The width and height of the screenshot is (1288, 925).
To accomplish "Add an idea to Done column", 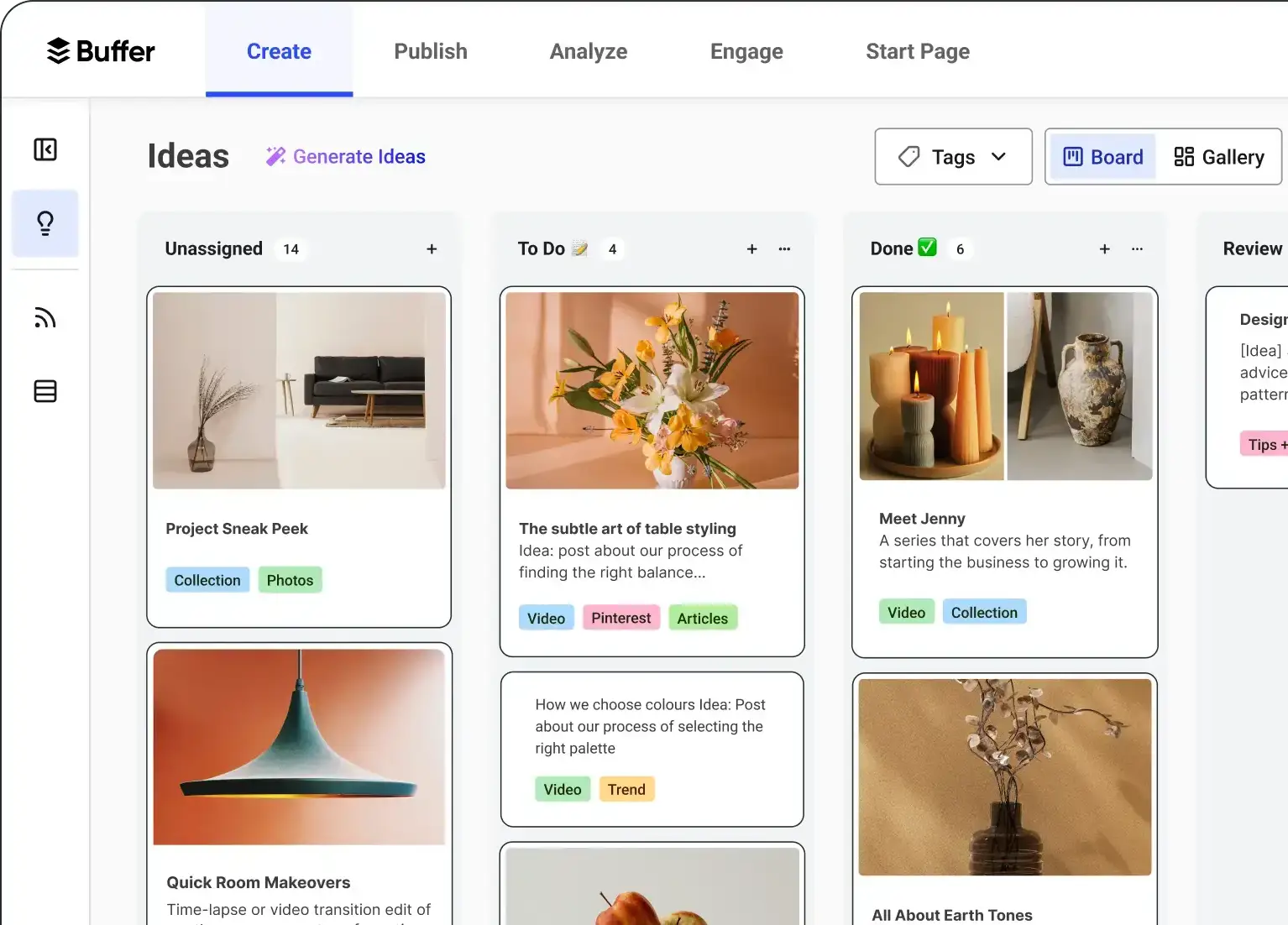I will [1105, 249].
